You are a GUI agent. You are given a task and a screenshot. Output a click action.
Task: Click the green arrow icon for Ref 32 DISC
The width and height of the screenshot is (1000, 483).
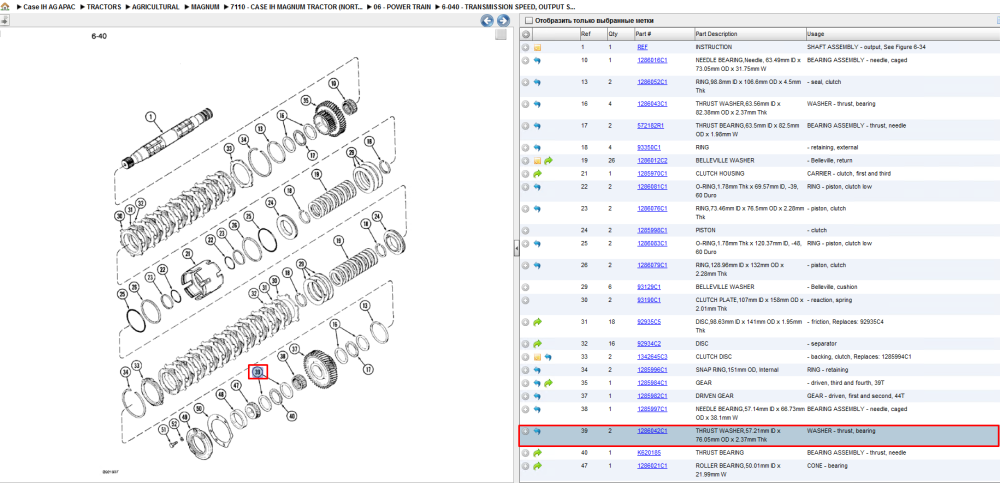point(537,344)
